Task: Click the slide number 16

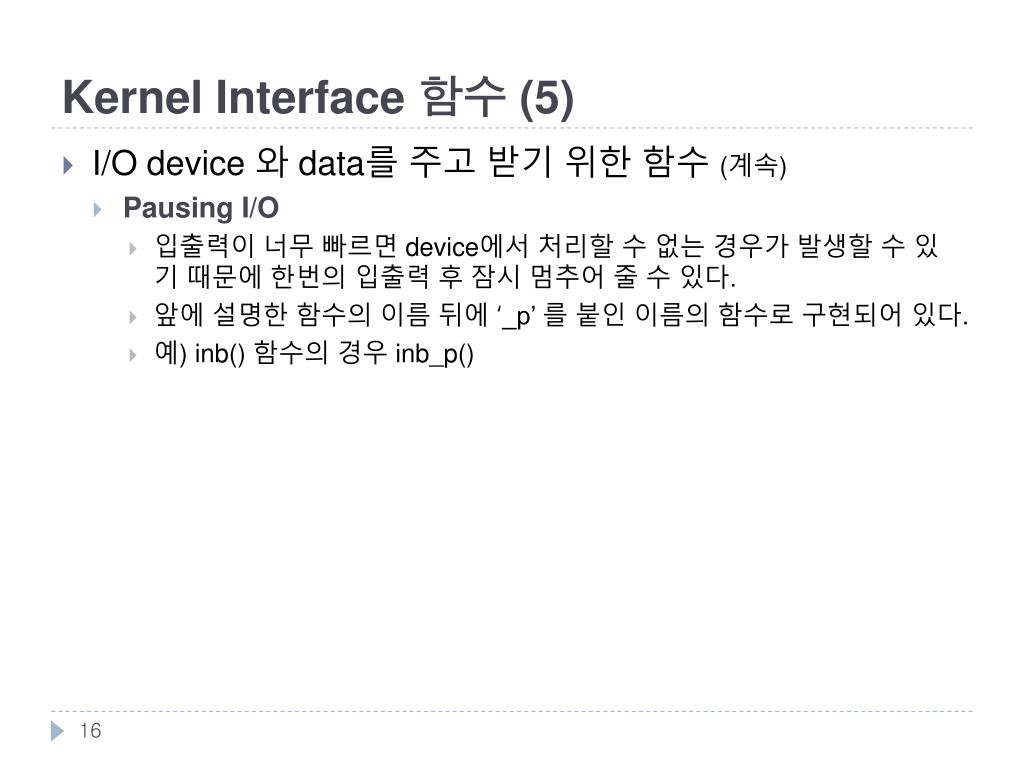Action: coord(91,731)
